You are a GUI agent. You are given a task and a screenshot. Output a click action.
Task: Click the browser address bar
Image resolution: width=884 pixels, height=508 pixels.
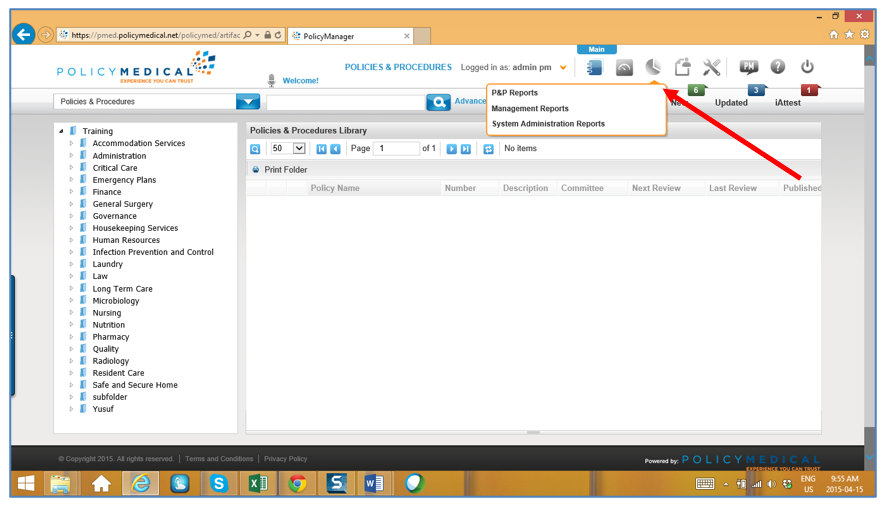point(156,35)
